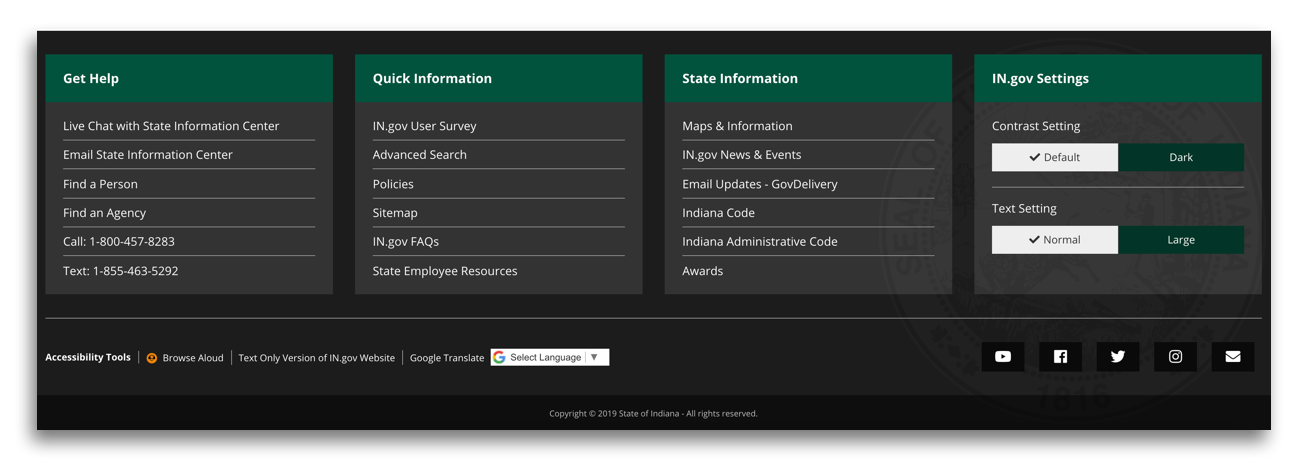The height and width of the screenshot is (459, 1307).
Task: Open State Employee Resources
Action: pyautogui.click(x=445, y=271)
